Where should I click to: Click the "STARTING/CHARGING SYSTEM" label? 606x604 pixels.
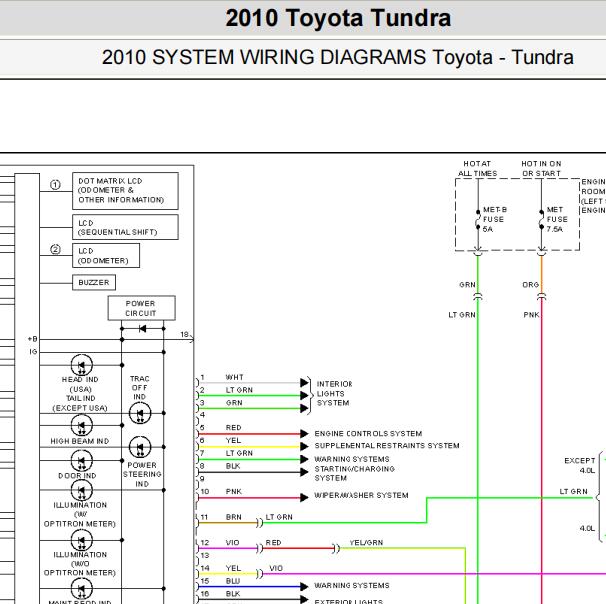(x=354, y=473)
